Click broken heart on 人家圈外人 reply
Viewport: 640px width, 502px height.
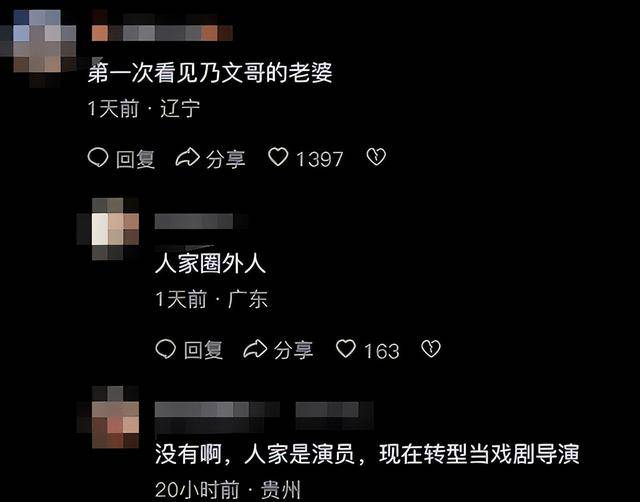click(431, 349)
